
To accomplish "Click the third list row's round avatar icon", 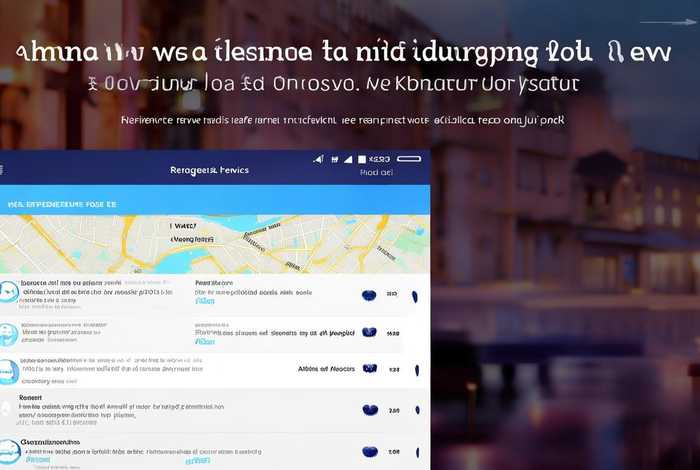I will (9, 371).
